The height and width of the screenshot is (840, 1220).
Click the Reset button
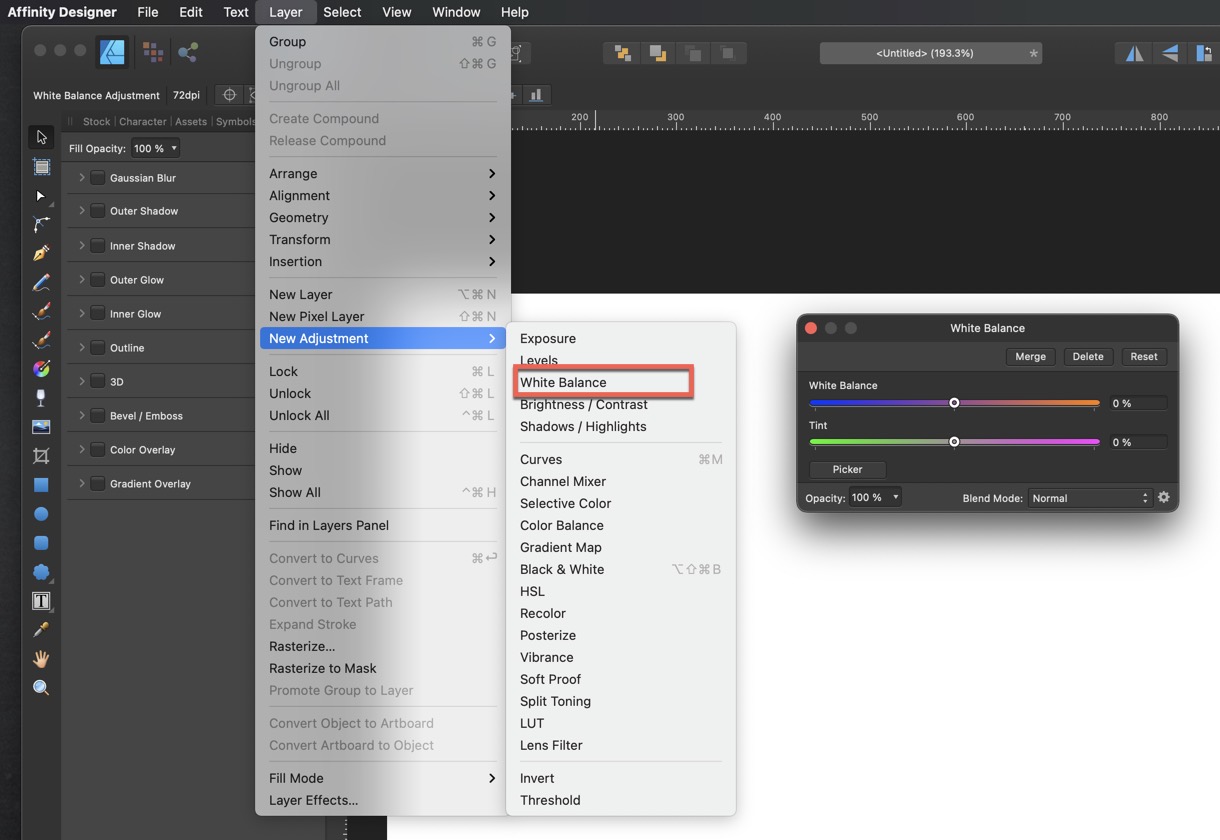tap(1144, 356)
